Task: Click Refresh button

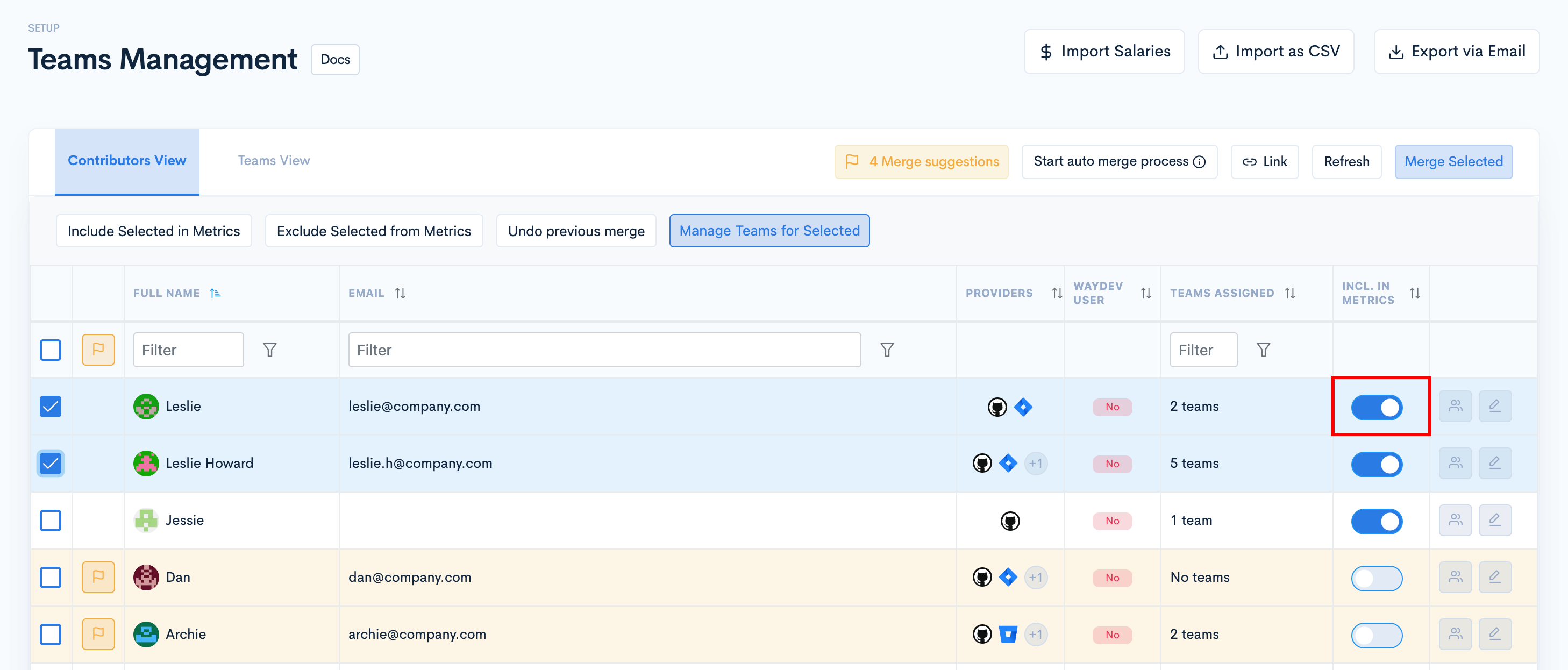Action: click(1346, 161)
